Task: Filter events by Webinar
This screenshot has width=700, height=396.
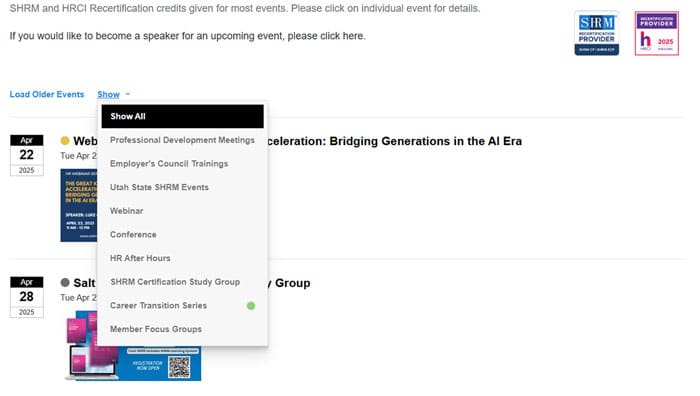Action: 183,211
